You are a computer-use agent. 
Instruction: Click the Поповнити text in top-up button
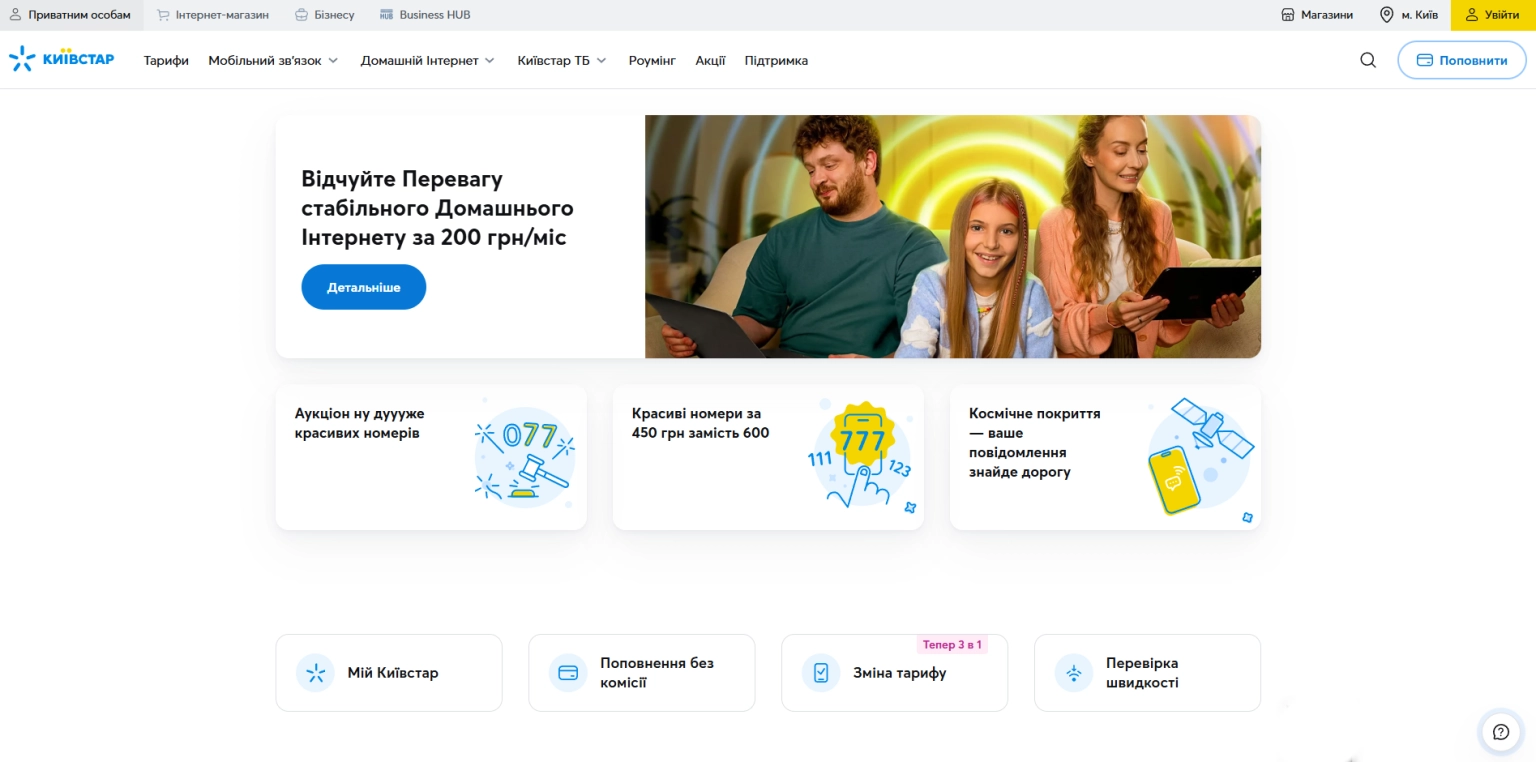pos(1473,61)
